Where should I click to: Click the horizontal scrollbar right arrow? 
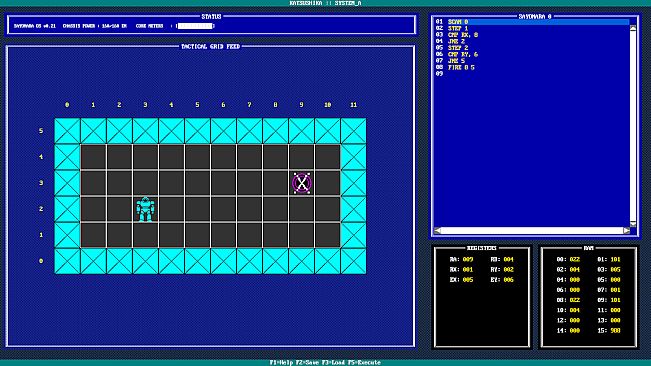[627, 230]
